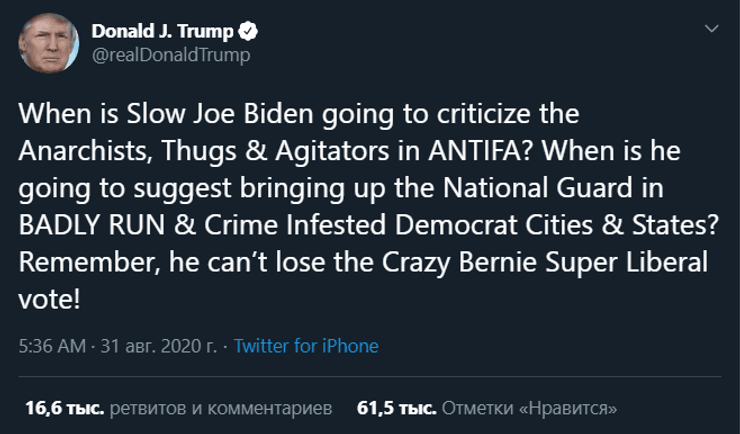740x434 pixels.
Task: Click the 5:36 AM timestamp
Action: point(51,346)
